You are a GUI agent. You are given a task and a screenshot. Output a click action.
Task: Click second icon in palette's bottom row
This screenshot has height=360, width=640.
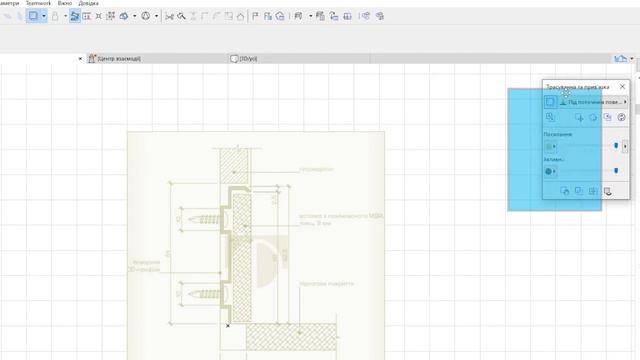tap(579, 191)
